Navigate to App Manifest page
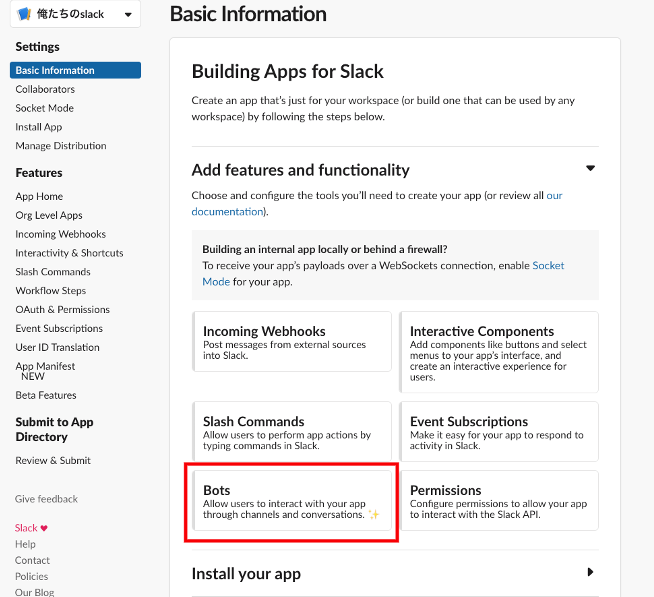 (45, 366)
